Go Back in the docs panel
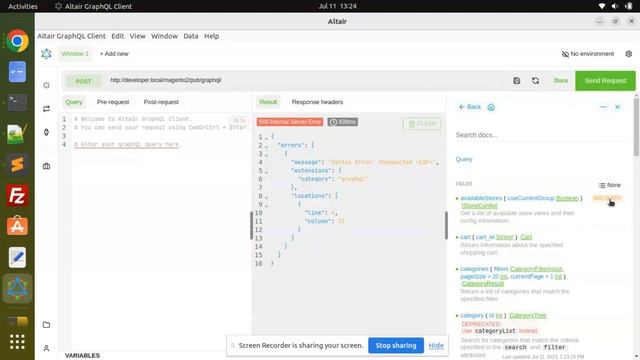 click(470, 107)
